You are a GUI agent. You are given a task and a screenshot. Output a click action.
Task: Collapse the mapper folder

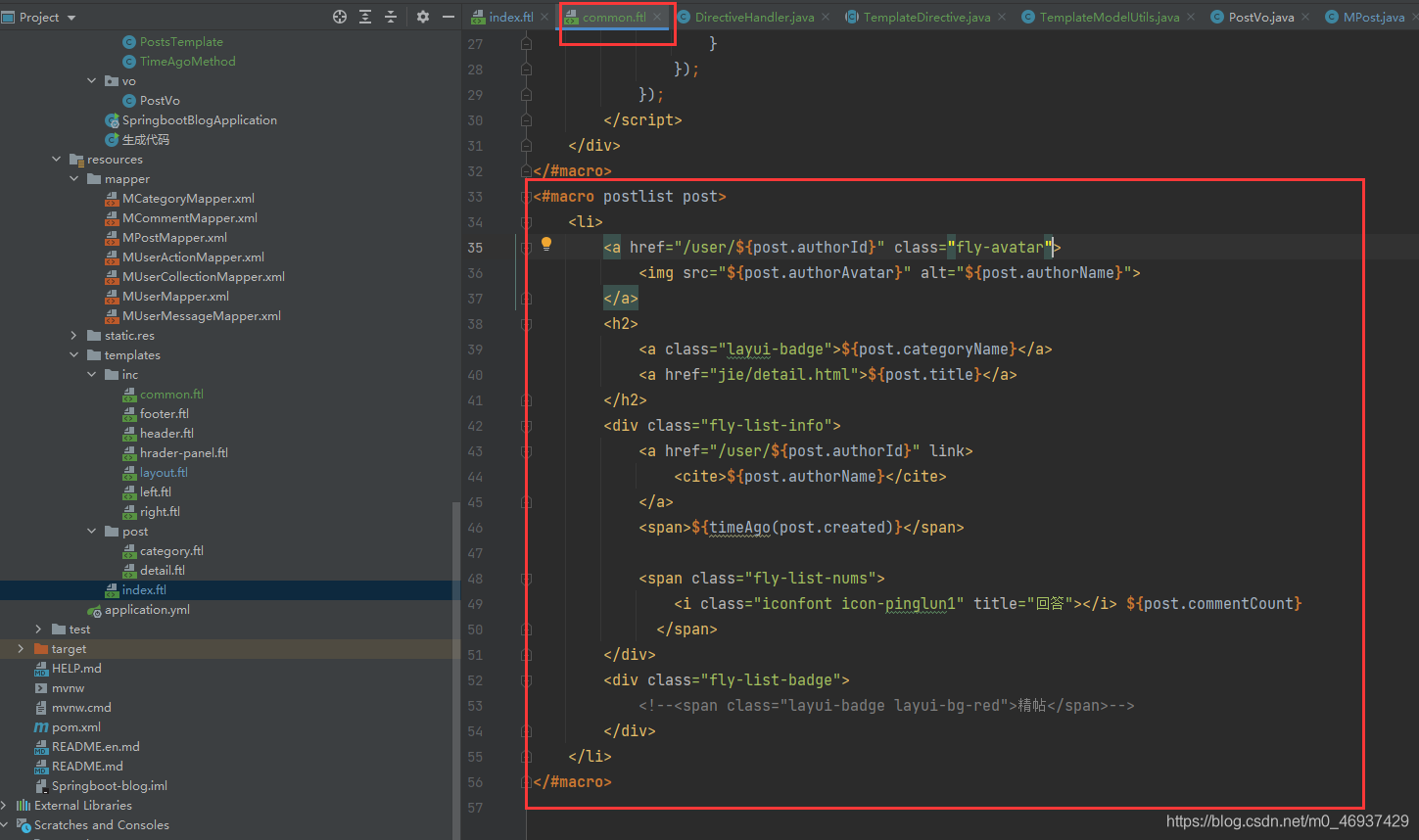pos(74,179)
